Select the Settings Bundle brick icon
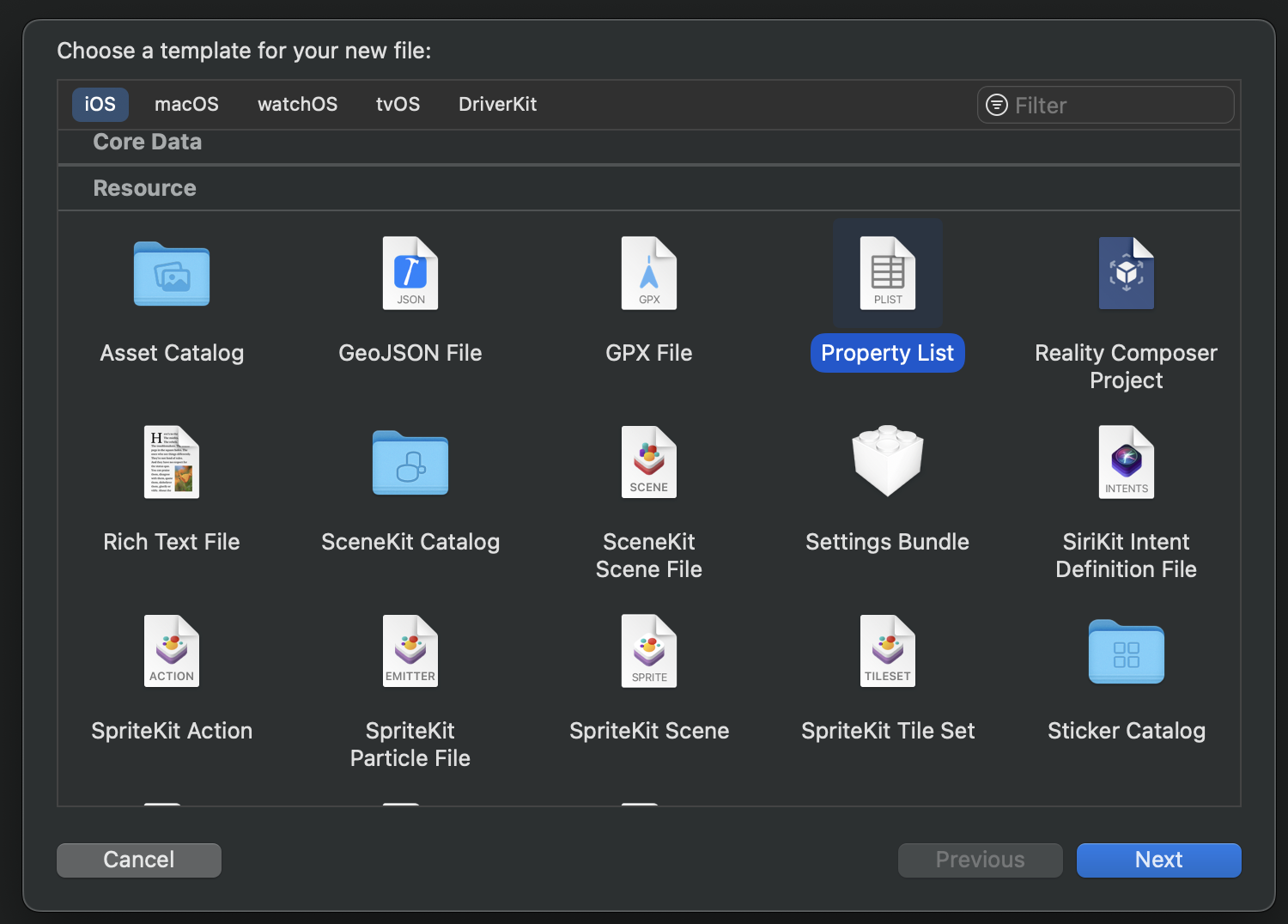Viewport: 1288px width, 924px height. (888, 461)
